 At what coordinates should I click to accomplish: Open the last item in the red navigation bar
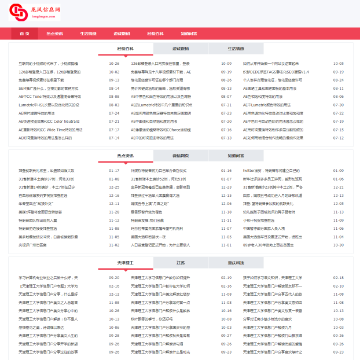pyautogui.click(x=189, y=34)
